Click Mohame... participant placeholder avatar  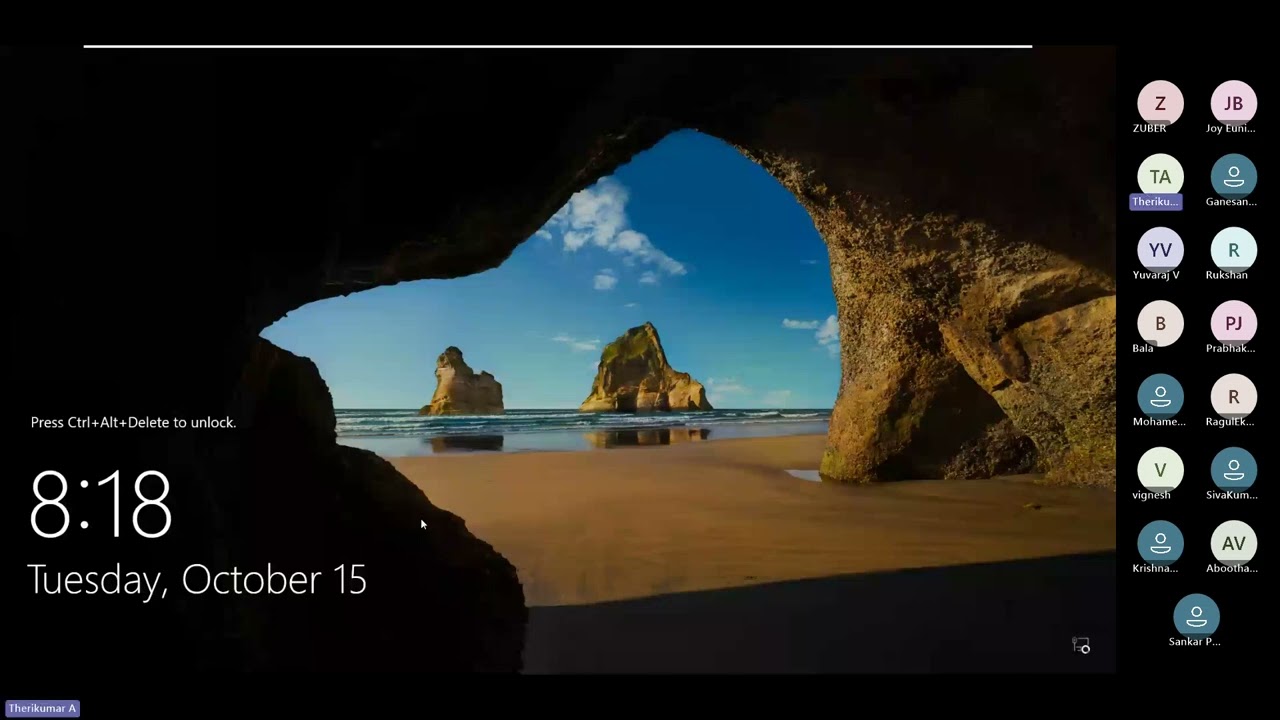tap(1160, 397)
